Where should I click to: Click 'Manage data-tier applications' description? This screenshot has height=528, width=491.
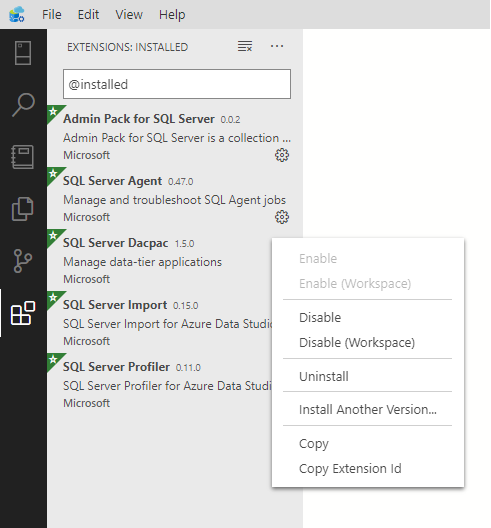coord(142,262)
